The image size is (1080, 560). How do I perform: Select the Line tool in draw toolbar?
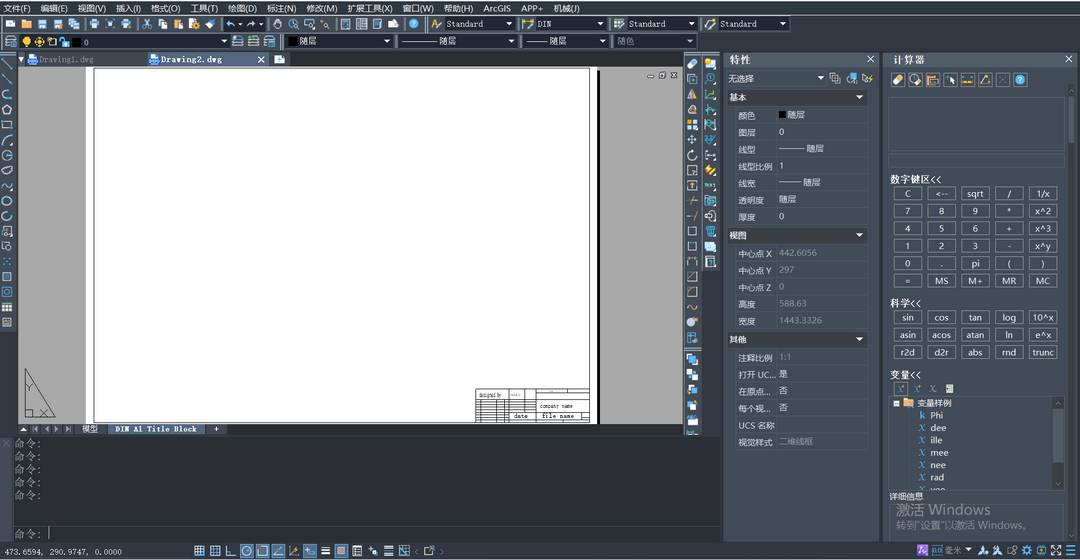(x=7, y=63)
